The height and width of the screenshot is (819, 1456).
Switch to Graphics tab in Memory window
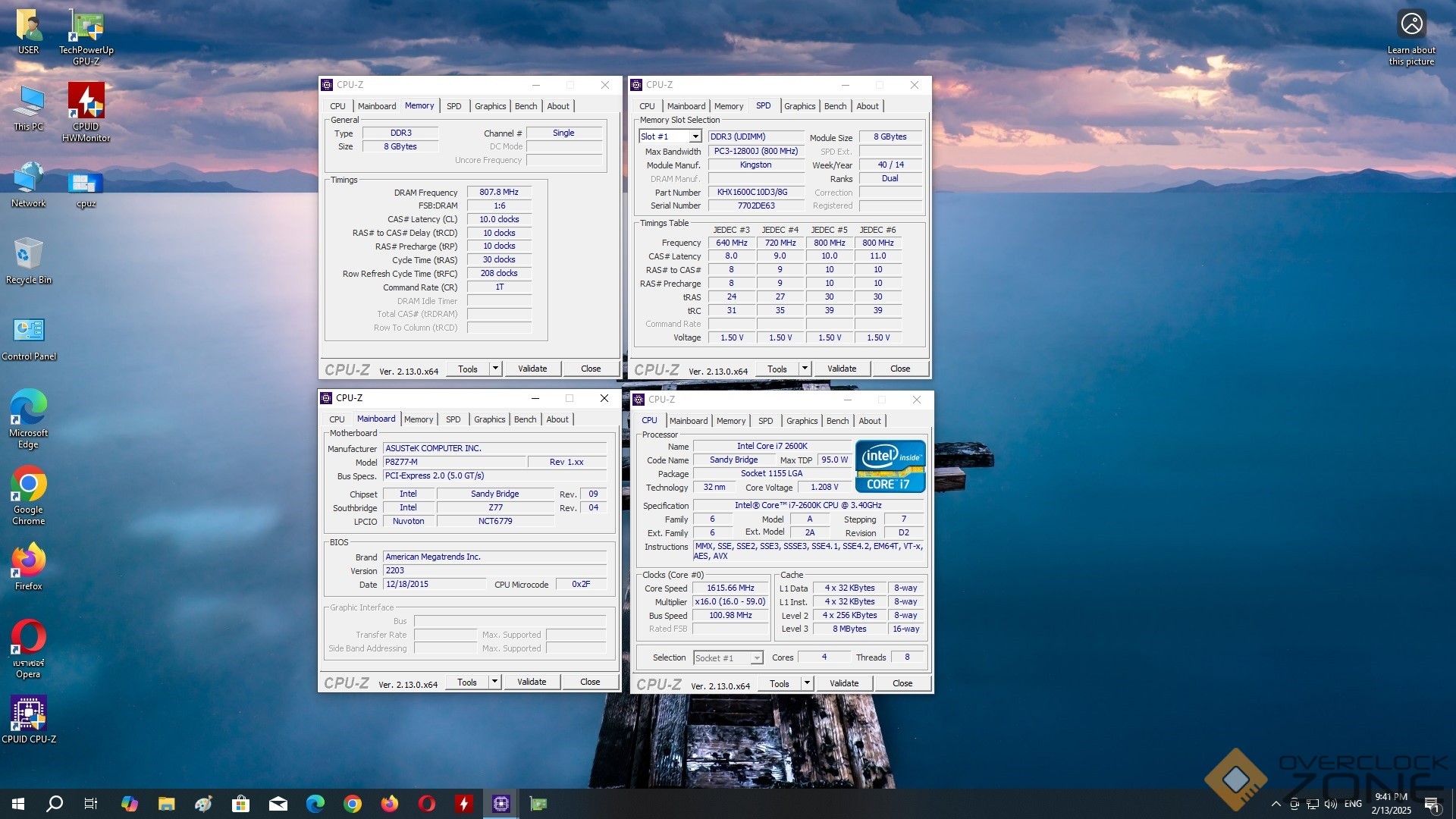[x=490, y=106]
